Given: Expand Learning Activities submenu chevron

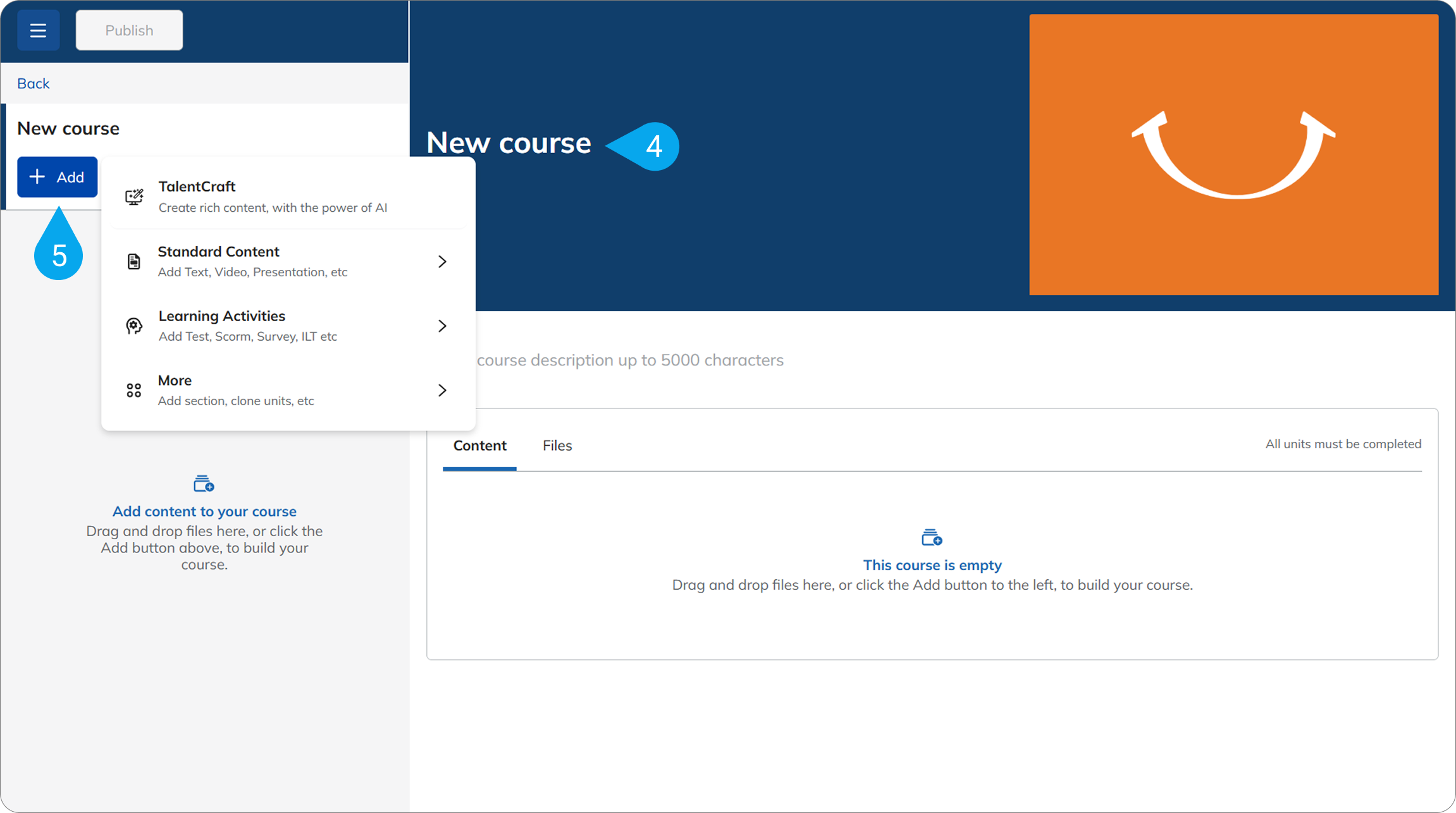Looking at the screenshot, I should [442, 326].
